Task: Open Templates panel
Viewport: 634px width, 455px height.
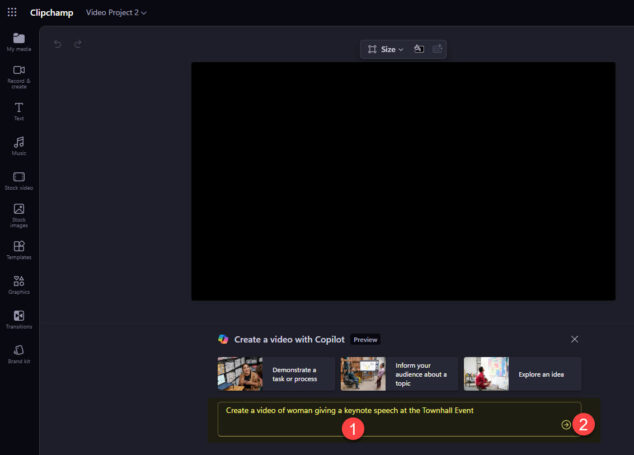Action: [x=19, y=250]
